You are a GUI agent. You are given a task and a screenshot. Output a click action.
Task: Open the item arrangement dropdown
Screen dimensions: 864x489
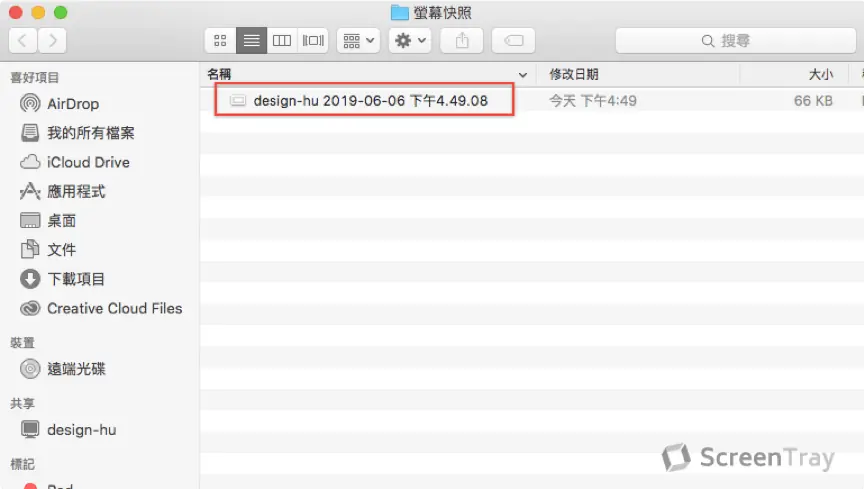(x=359, y=40)
